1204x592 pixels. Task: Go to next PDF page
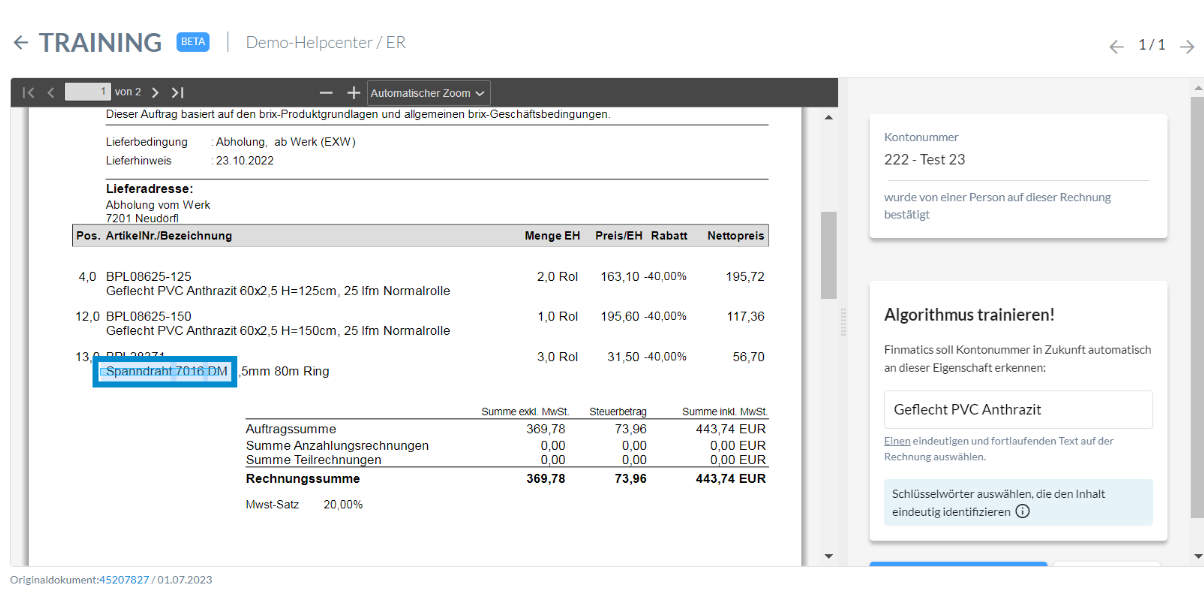(x=155, y=92)
